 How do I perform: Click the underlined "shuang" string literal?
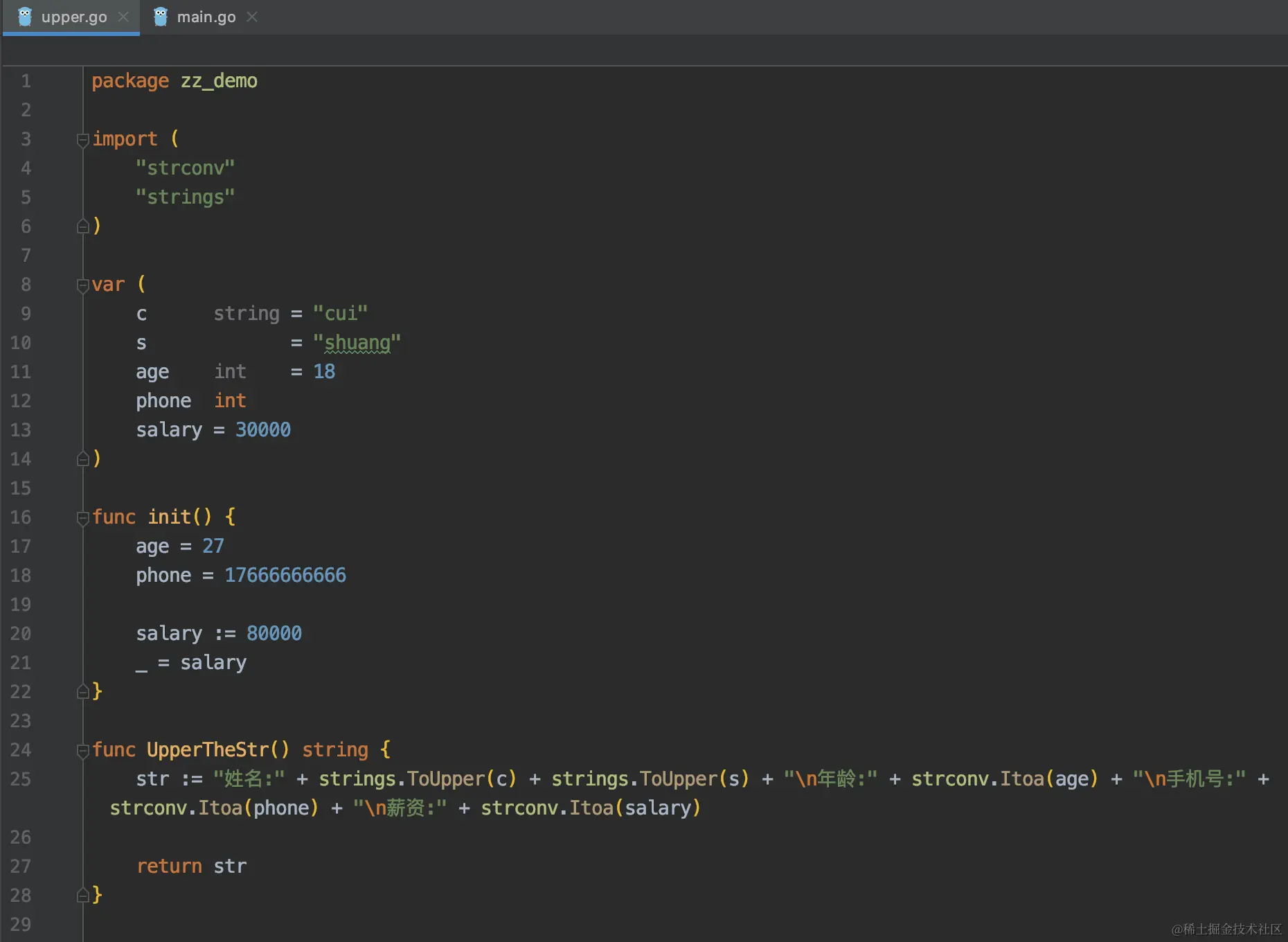[357, 343]
